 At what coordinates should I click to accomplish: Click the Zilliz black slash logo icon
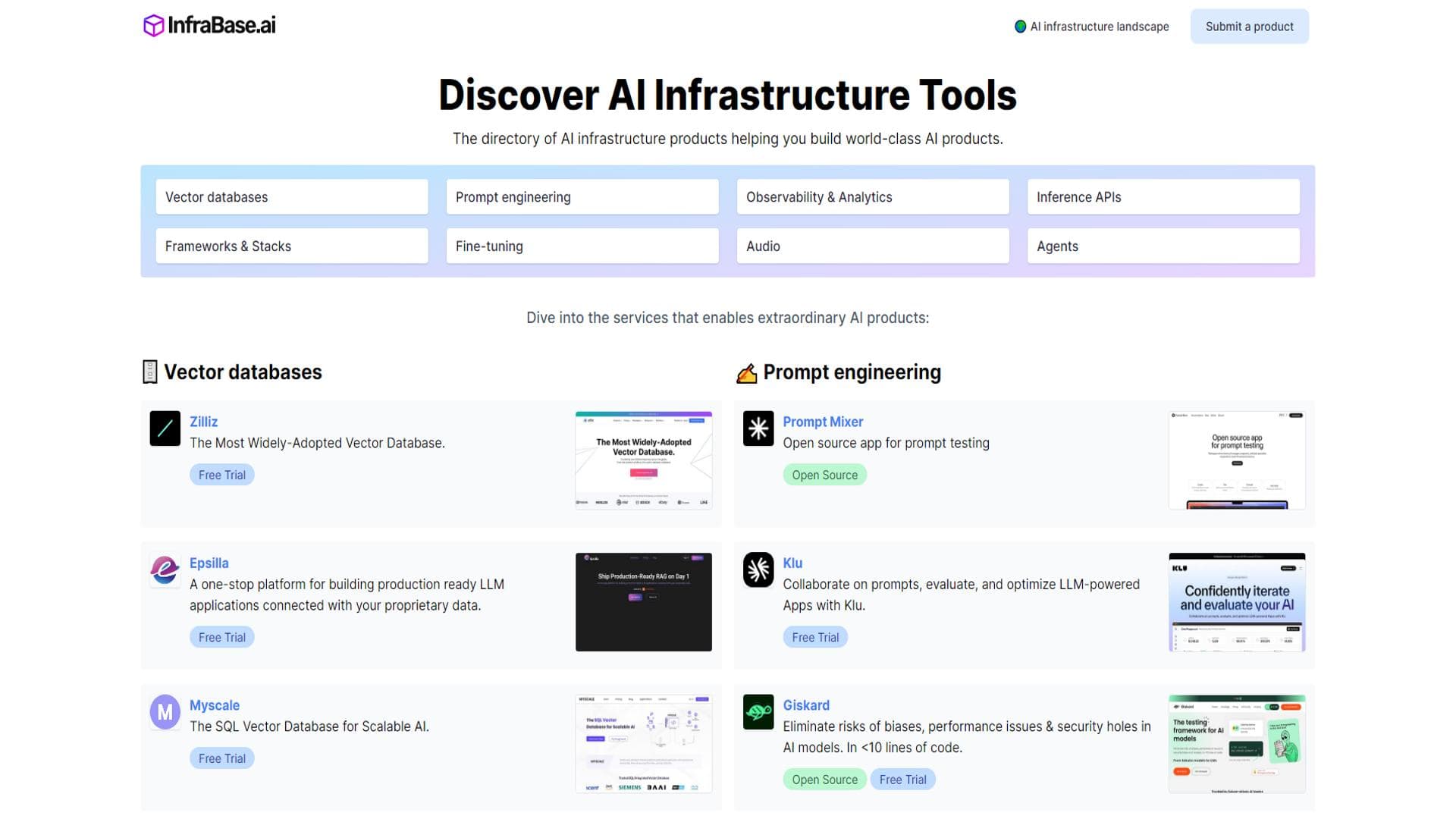click(x=165, y=428)
